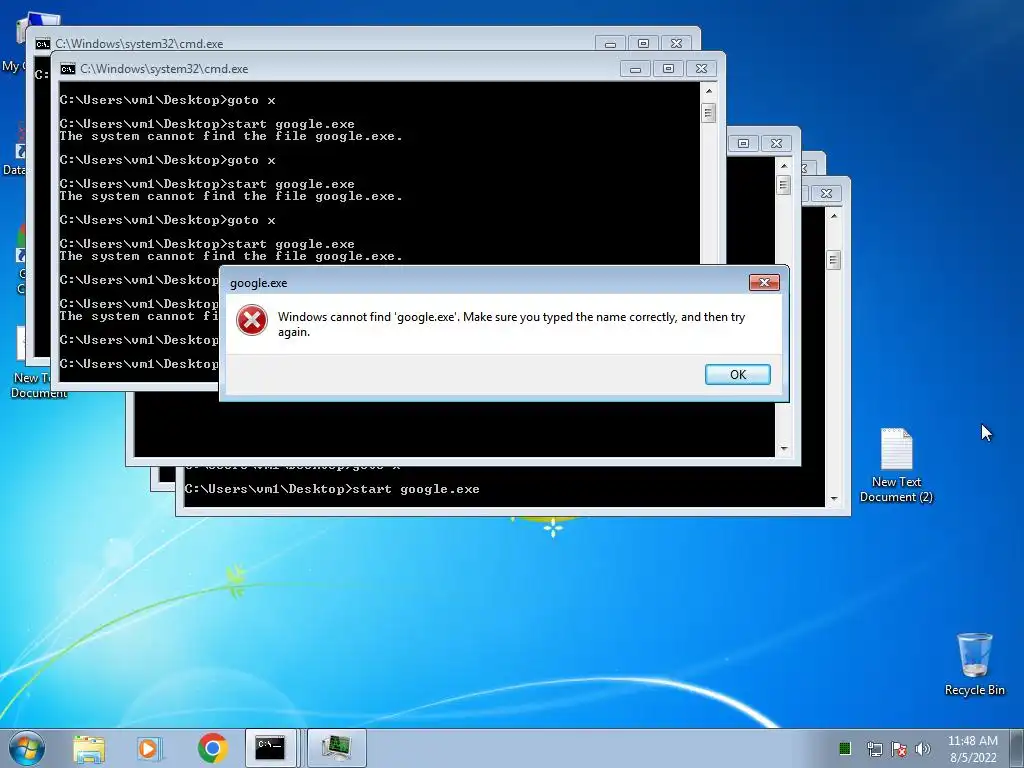
Task: Select the cmd.exe taskbar button
Action: click(x=271, y=748)
